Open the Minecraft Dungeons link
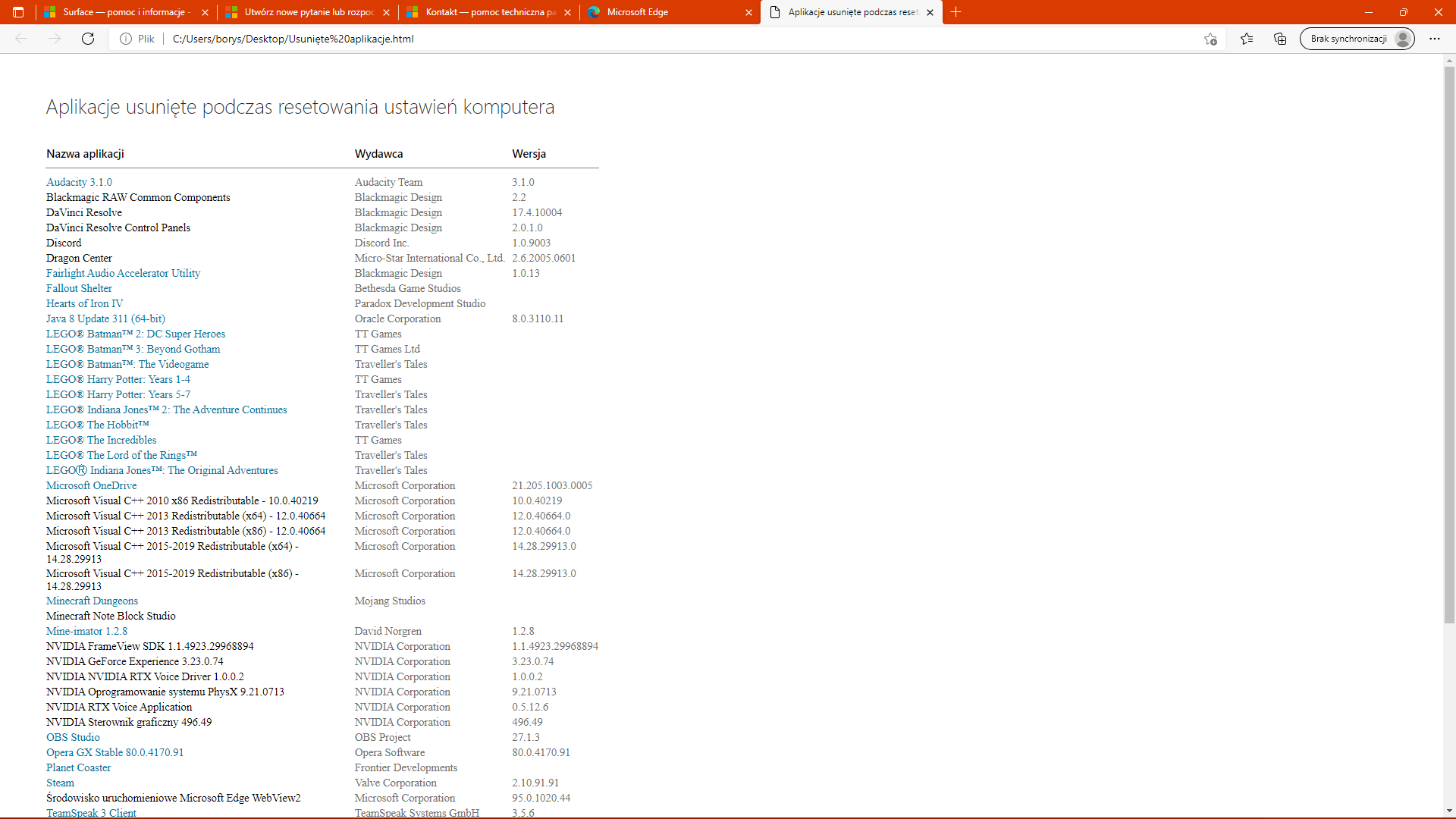Viewport: 1456px width, 819px height. point(92,601)
